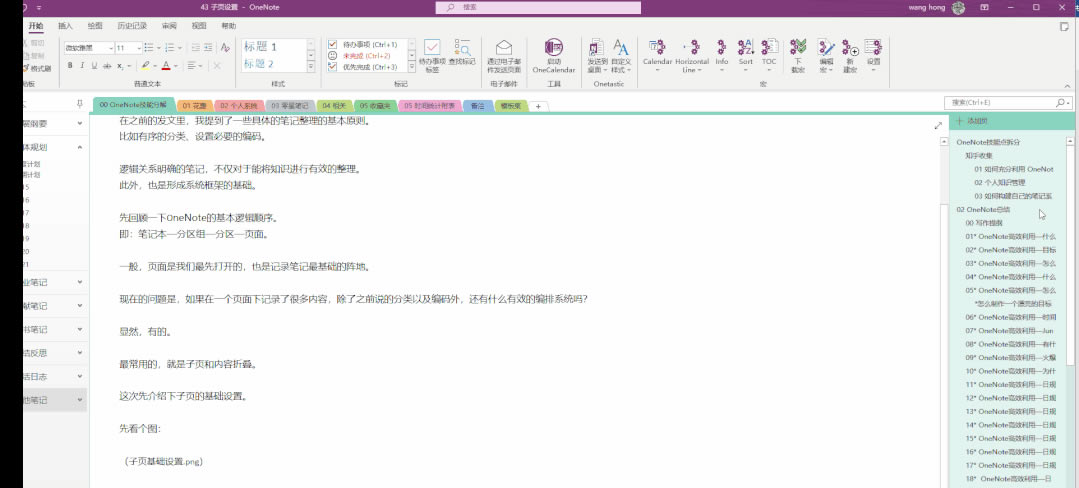Increase the indent level

pyautogui.click(x=208, y=47)
